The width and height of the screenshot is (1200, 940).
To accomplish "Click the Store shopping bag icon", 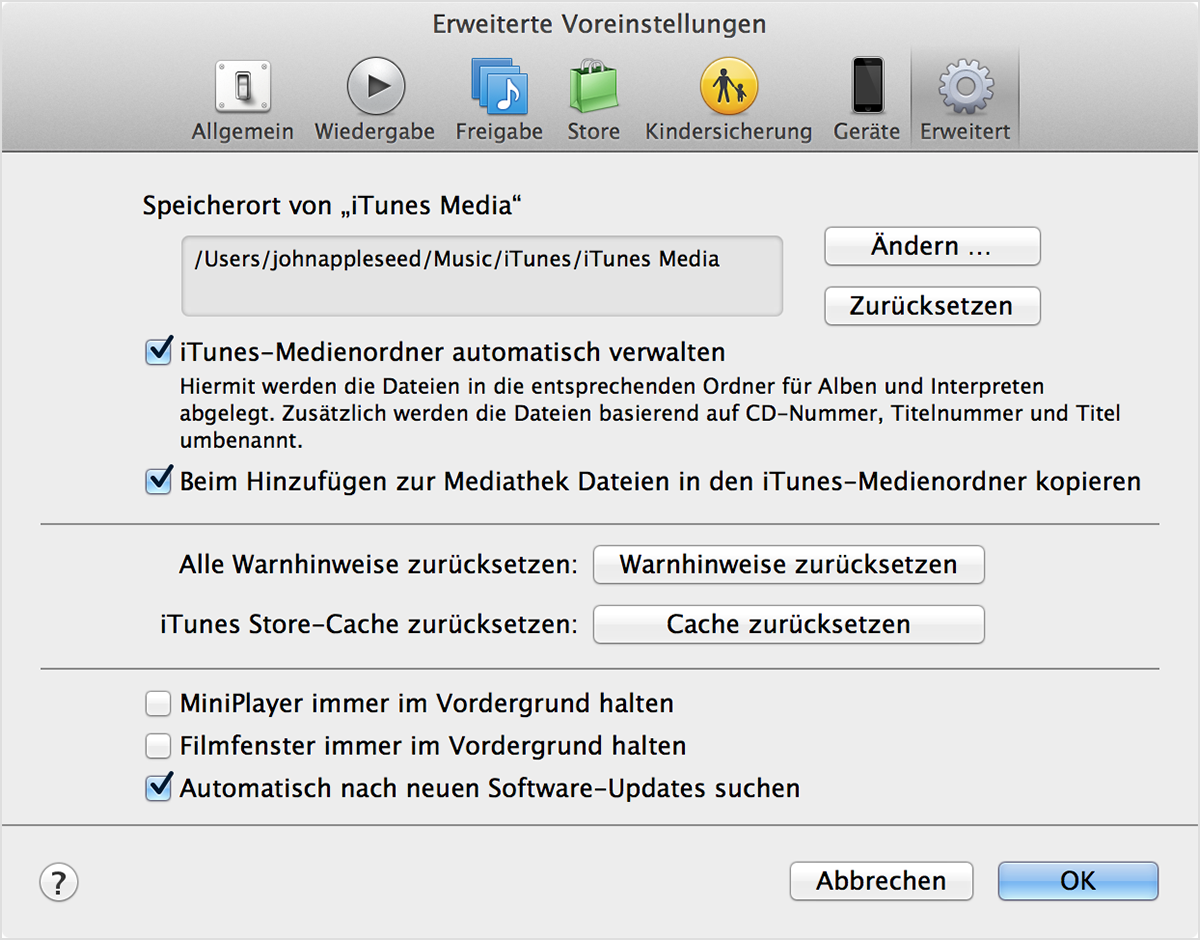I will pyautogui.click(x=593, y=87).
